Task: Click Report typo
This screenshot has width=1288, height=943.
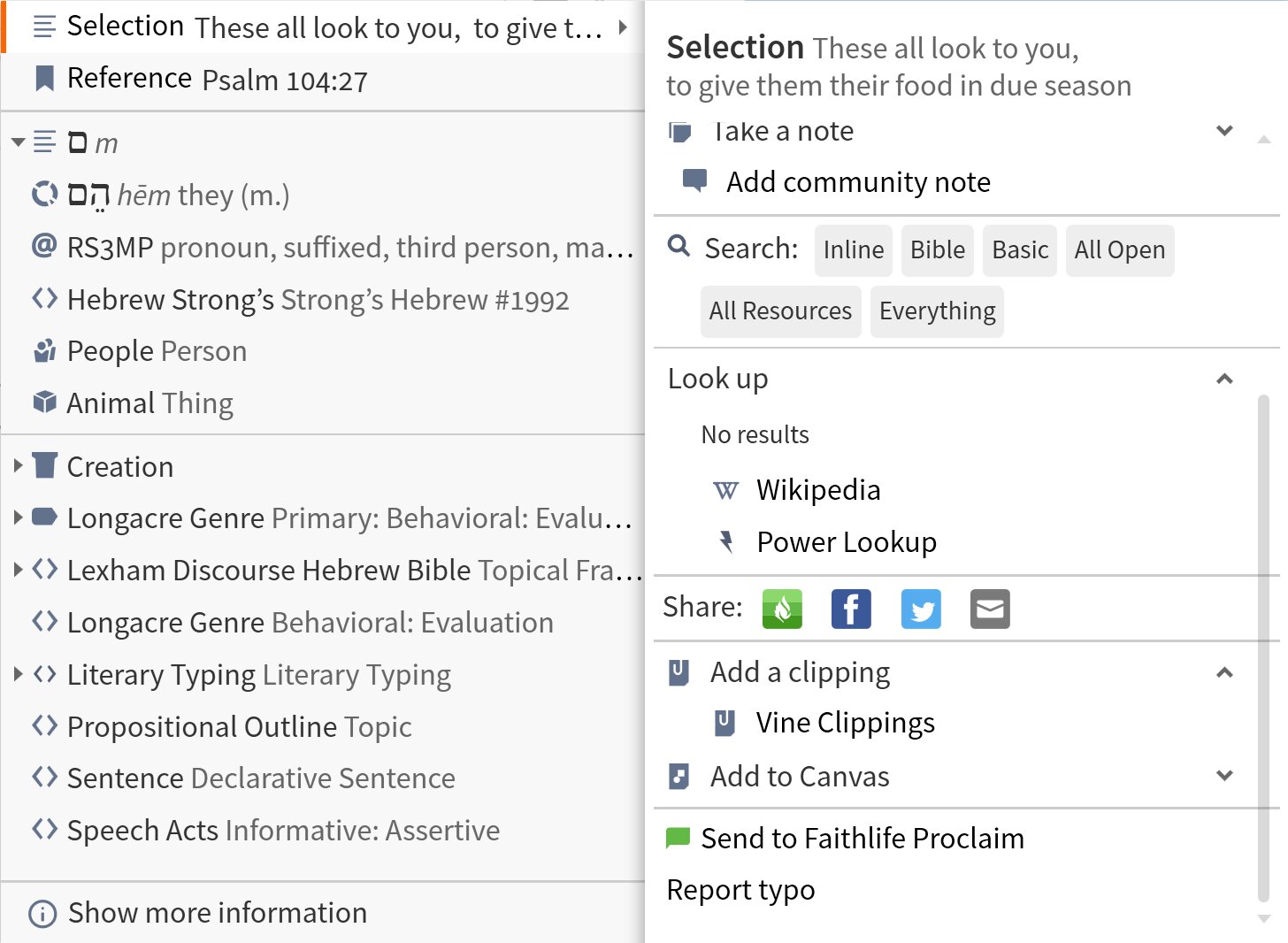Action: click(x=740, y=890)
